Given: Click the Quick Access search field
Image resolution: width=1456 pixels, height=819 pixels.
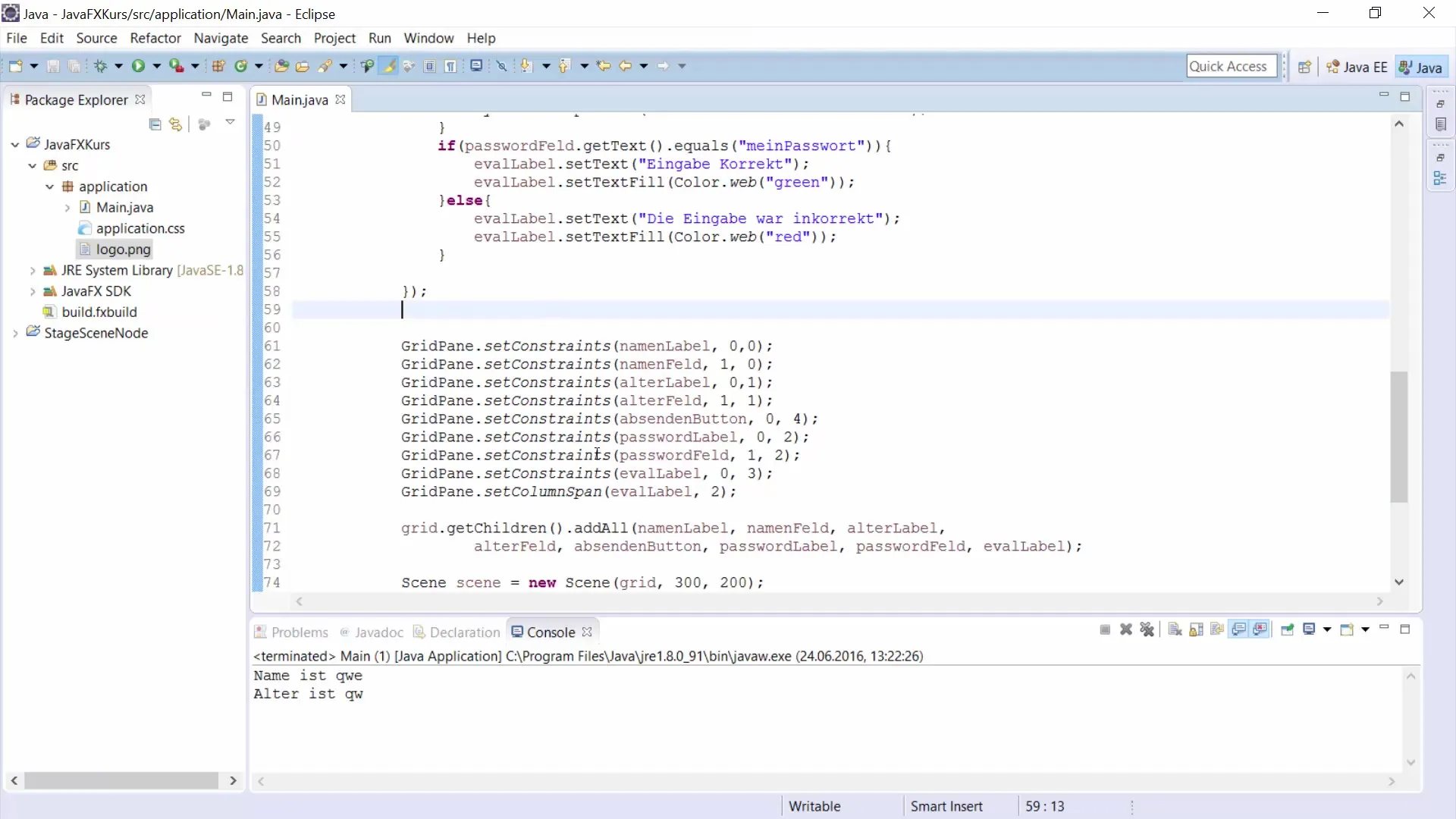Looking at the screenshot, I should pyautogui.click(x=1232, y=66).
